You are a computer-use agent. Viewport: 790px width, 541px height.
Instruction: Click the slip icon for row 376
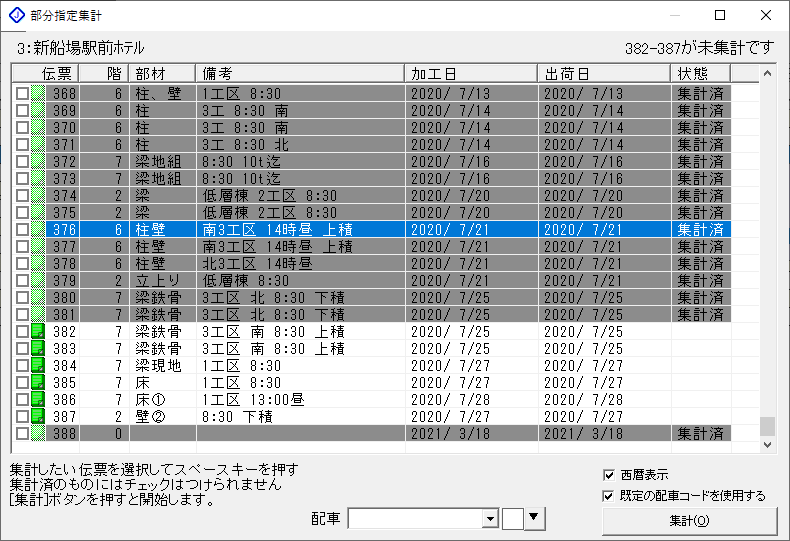(x=38, y=229)
